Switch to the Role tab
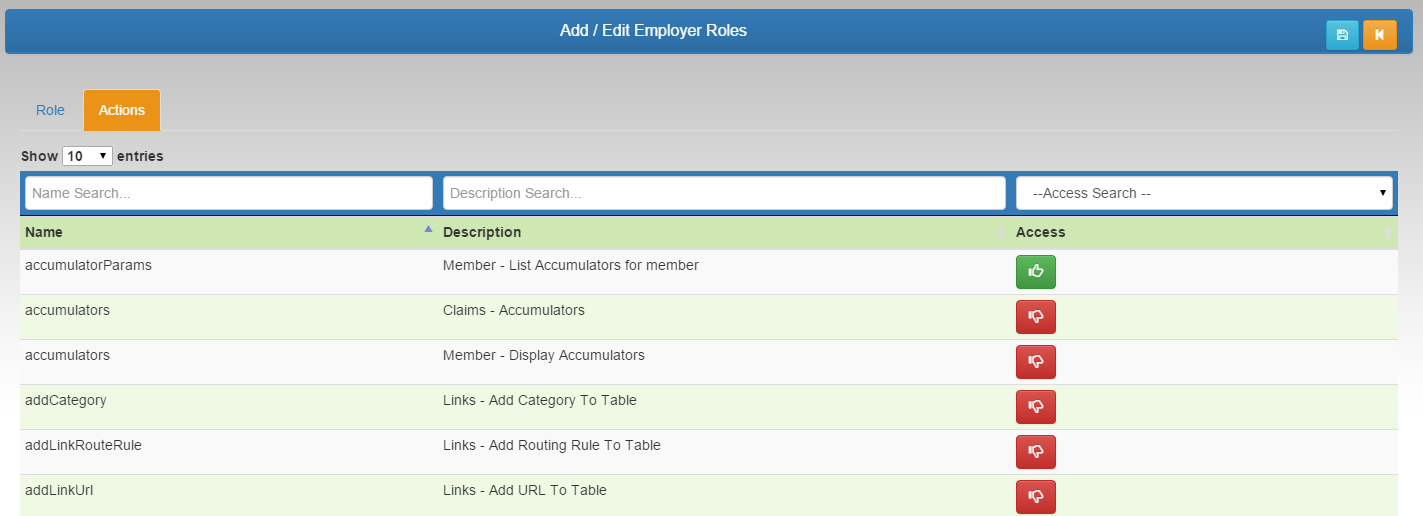This screenshot has height=516, width=1423. pyautogui.click(x=50, y=110)
